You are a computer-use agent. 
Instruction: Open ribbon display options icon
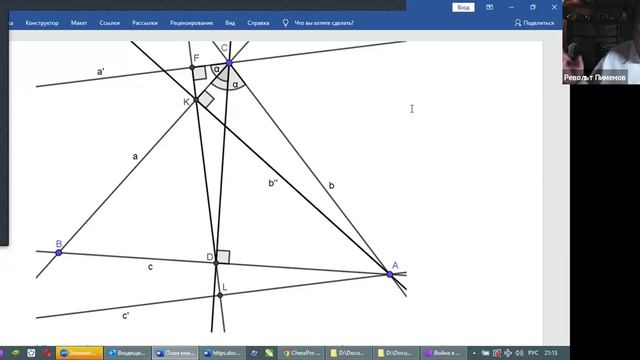pos(489,7)
